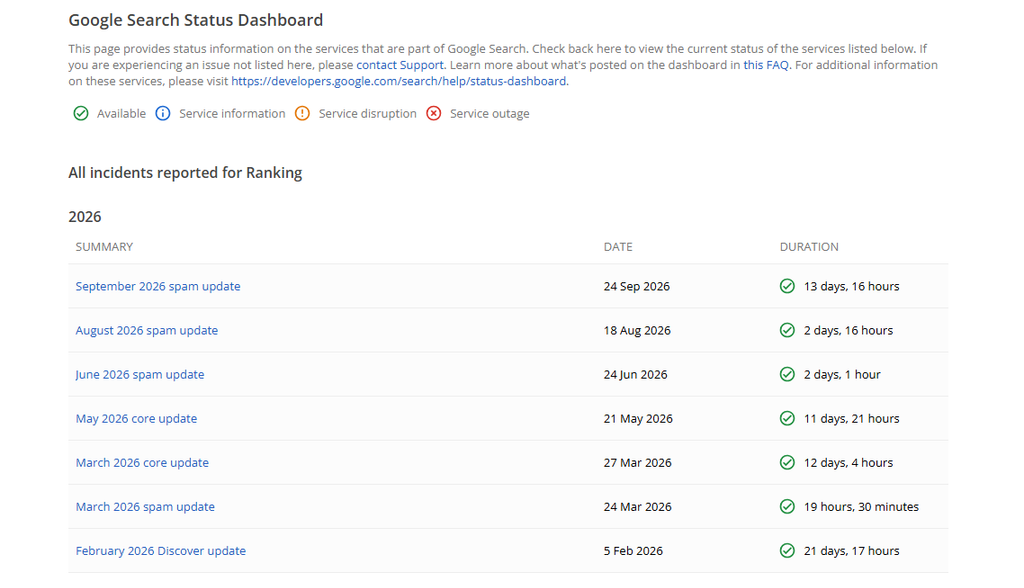Open September 2026 spam update incident
Viewport: 1024px width, 588px height.
tap(158, 286)
